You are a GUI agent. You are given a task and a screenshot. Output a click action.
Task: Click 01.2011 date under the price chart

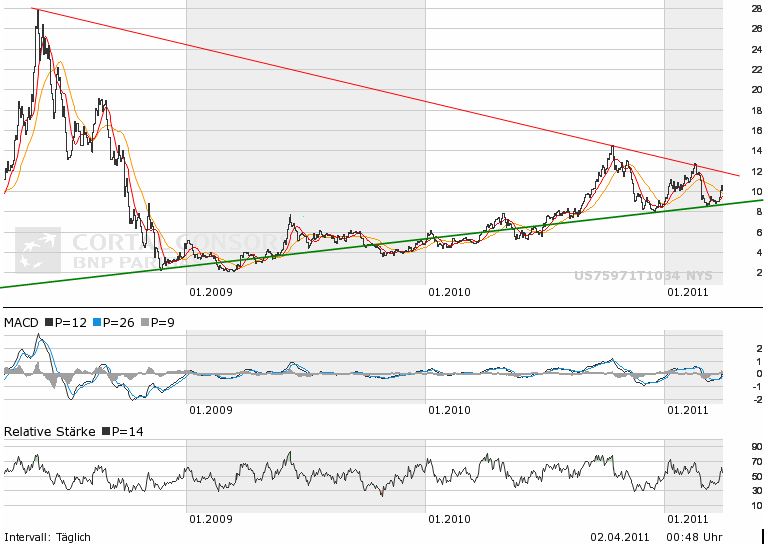click(x=688, y=292)
